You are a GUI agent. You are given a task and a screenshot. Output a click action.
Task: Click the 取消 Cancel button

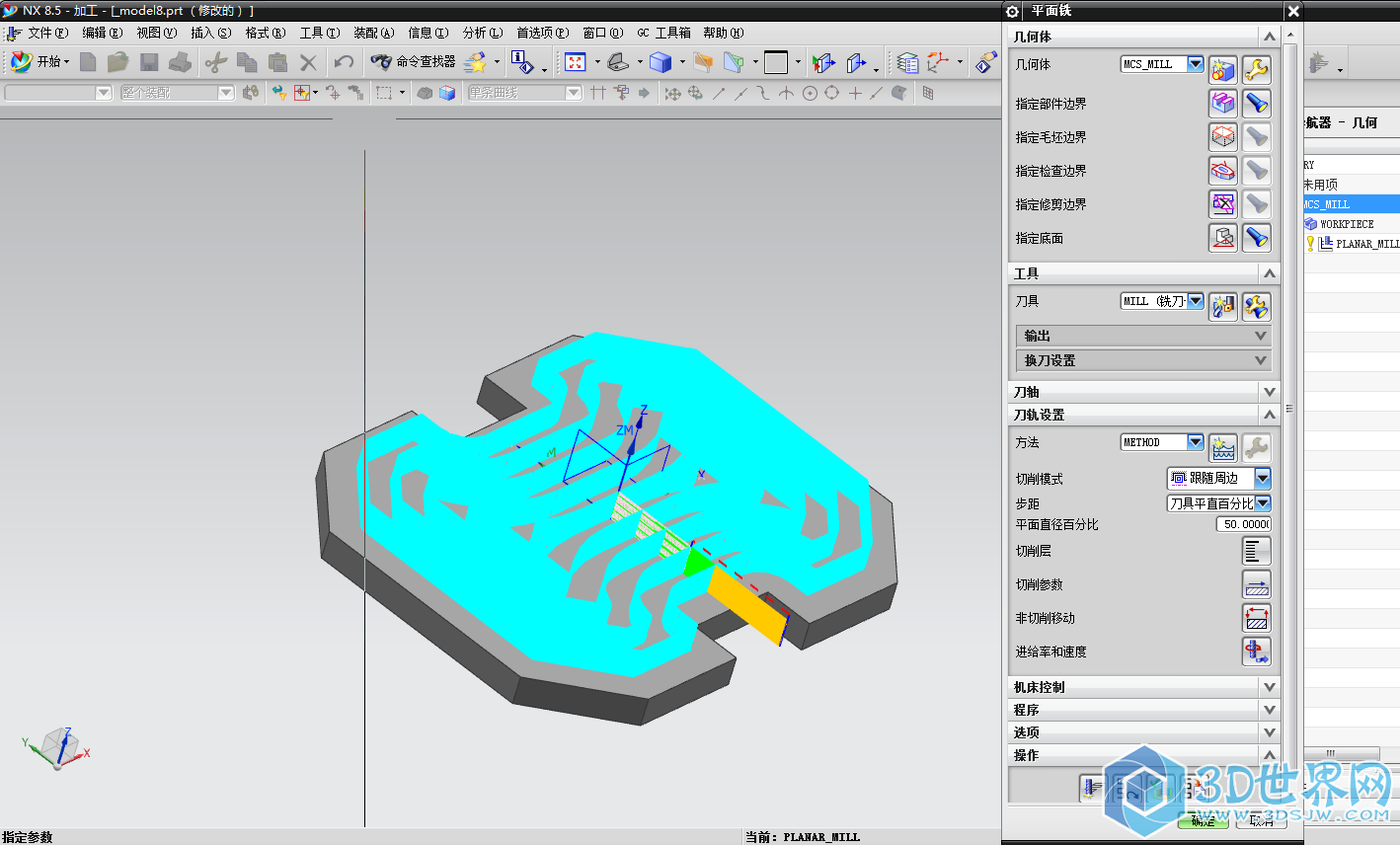(x=1261, y=820)
